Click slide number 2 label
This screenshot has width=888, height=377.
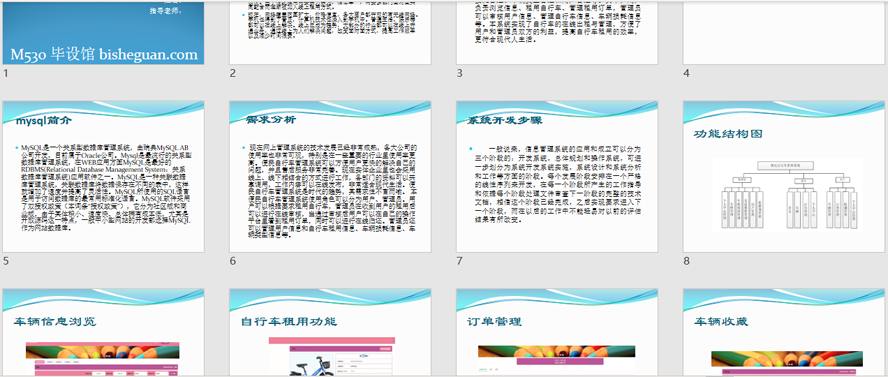pyautogui.click(x=232, y=73)
